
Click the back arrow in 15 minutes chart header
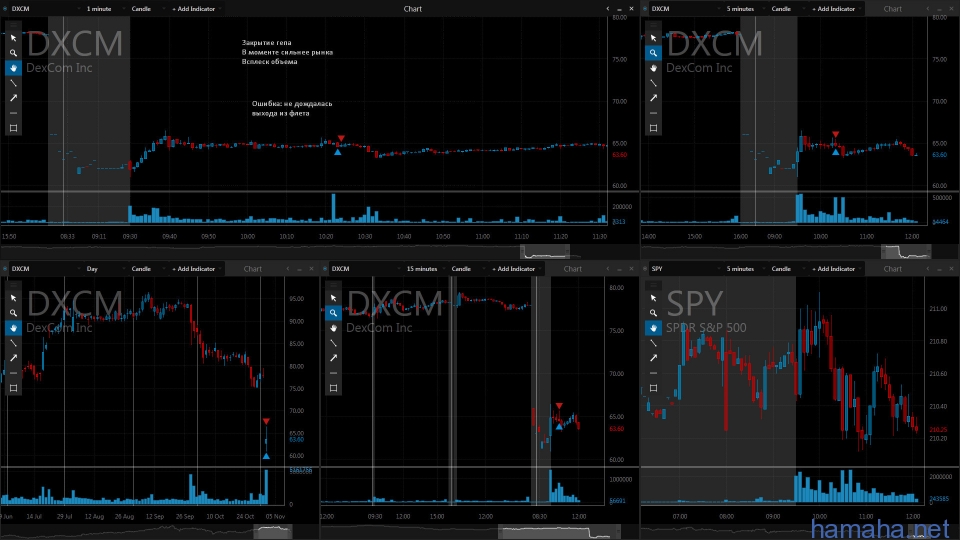(x=608, y=269)
